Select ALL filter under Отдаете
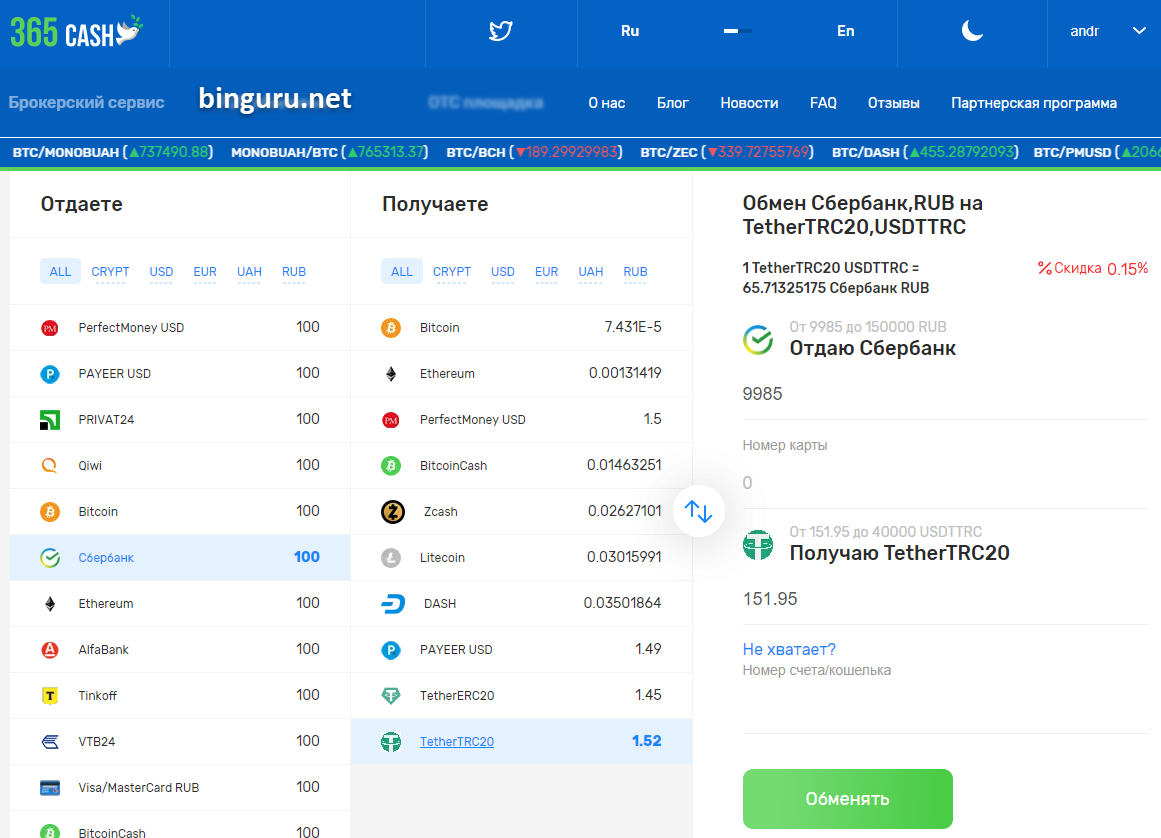1161x838 pixels. point(60,272)
